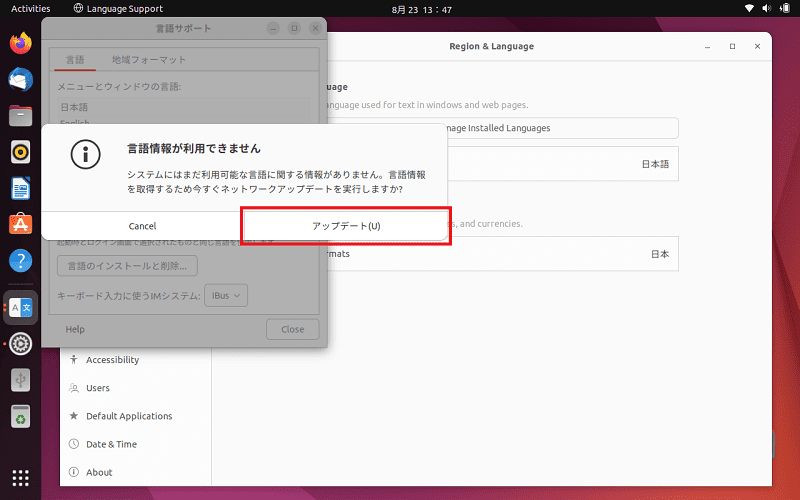Click the battery icon in top bar
The height and width of the screenshot is (500, 800).
pos(785,8)
